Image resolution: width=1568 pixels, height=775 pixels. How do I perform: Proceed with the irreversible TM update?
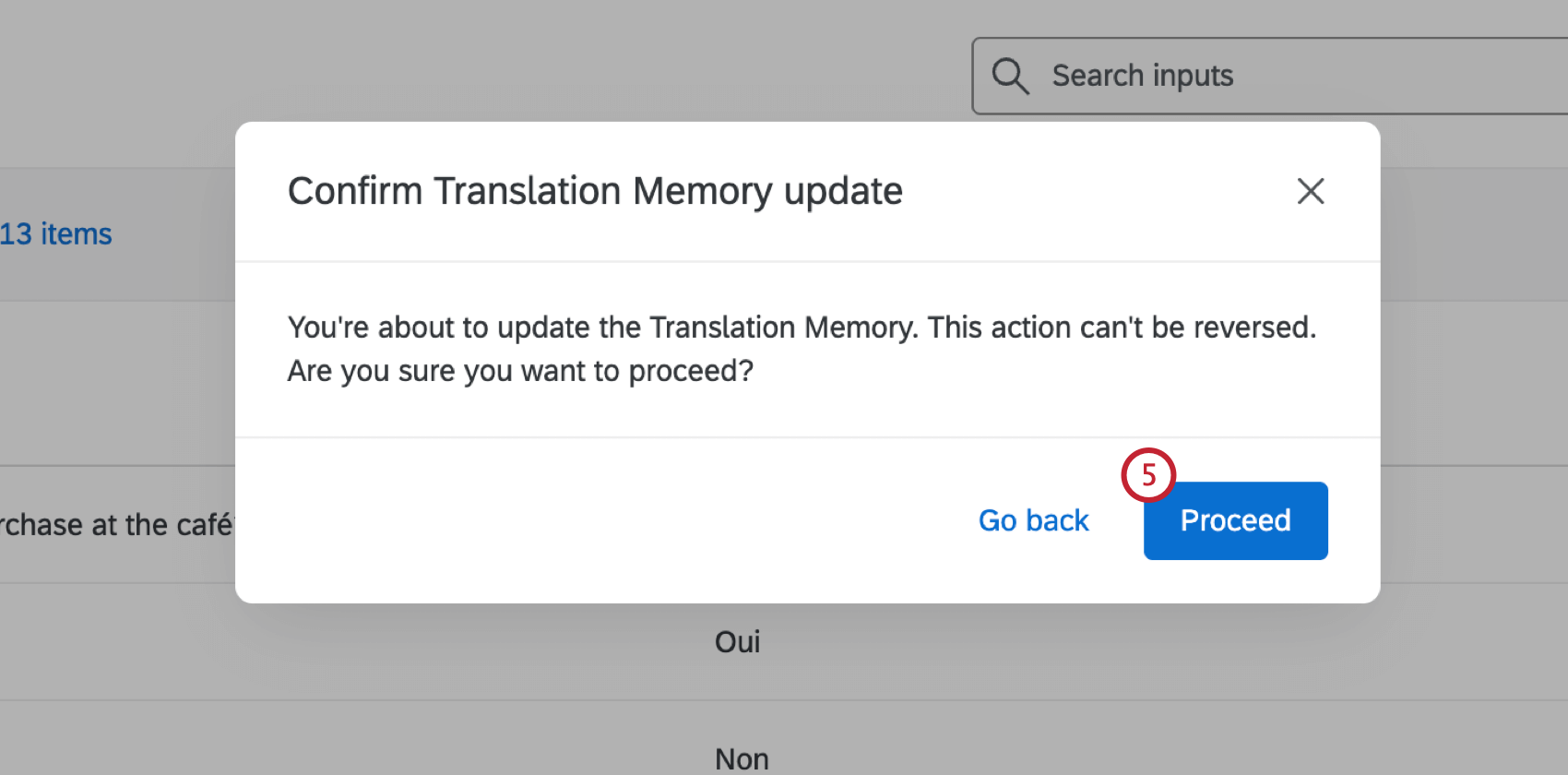tap(1235, 520)
